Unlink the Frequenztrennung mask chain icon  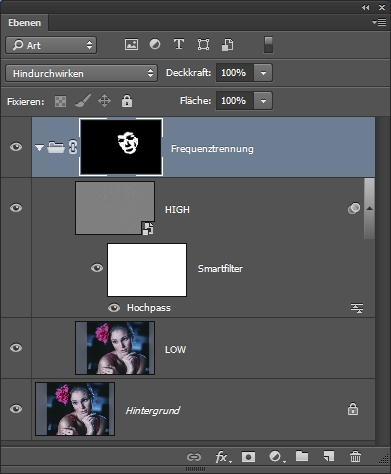pyautogui.click(x=73, y=147)
